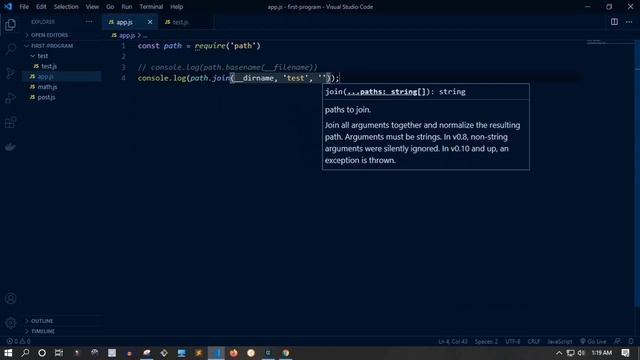Open the Run and Debug view
Screen dimensions: 640x360
tap(11, 98)
